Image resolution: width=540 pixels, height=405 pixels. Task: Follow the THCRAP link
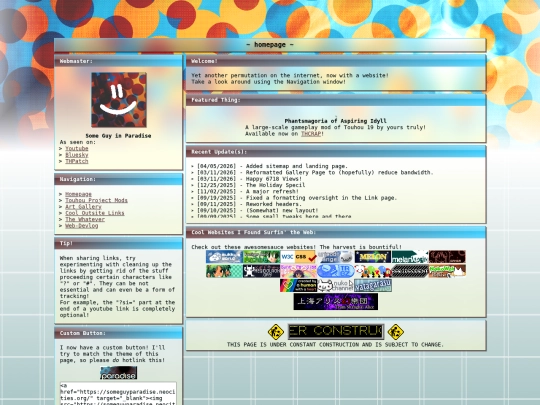coord(311,134)
